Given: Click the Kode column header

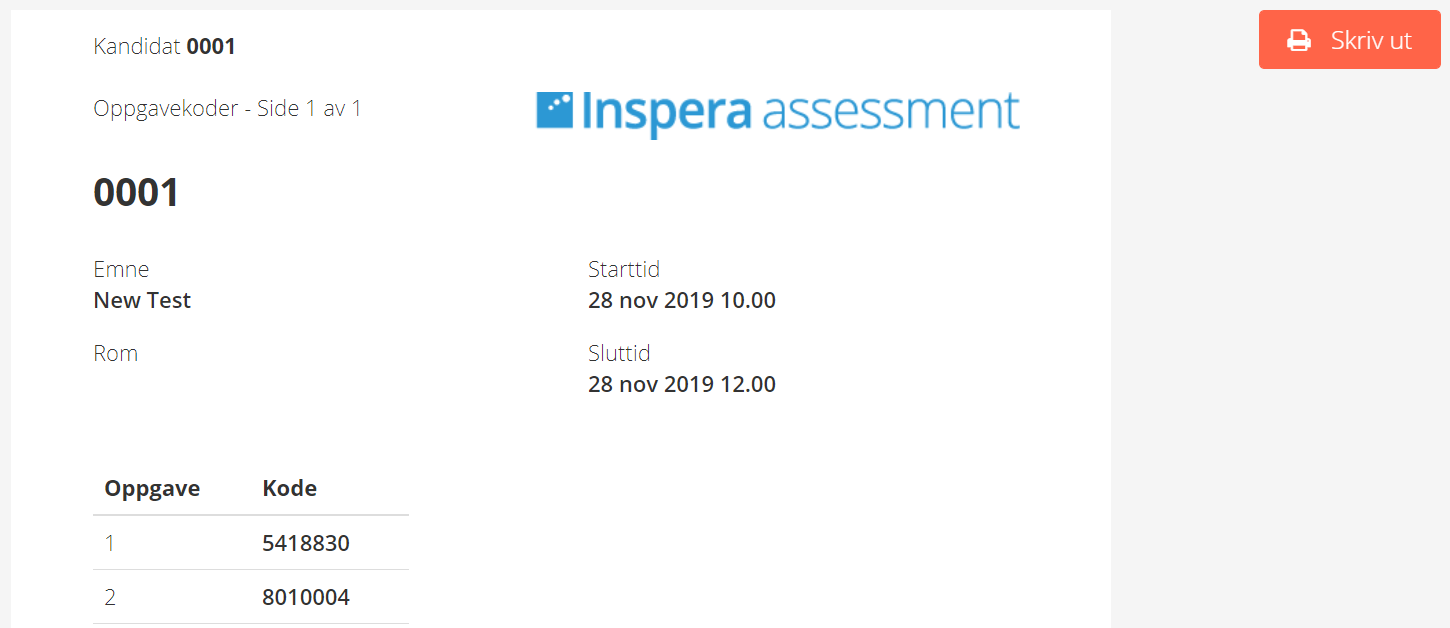Looking at the screenshot, I should click(290, 488).
